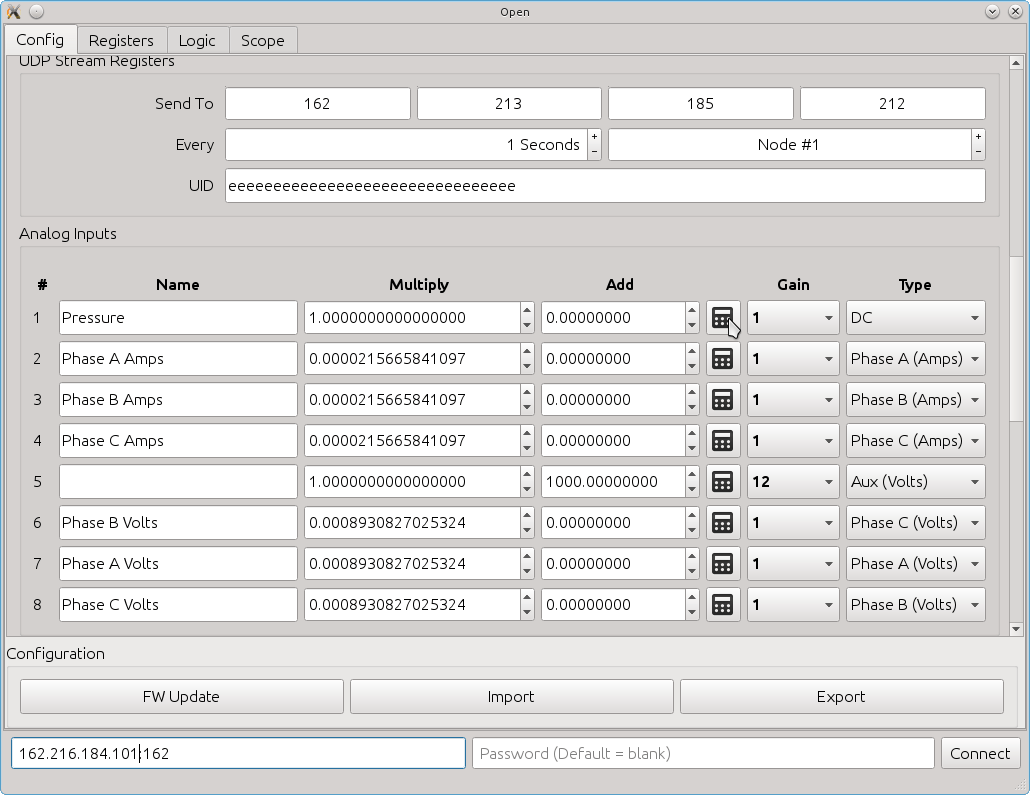Open calculator for Phase C Amps row

point(723,441)
